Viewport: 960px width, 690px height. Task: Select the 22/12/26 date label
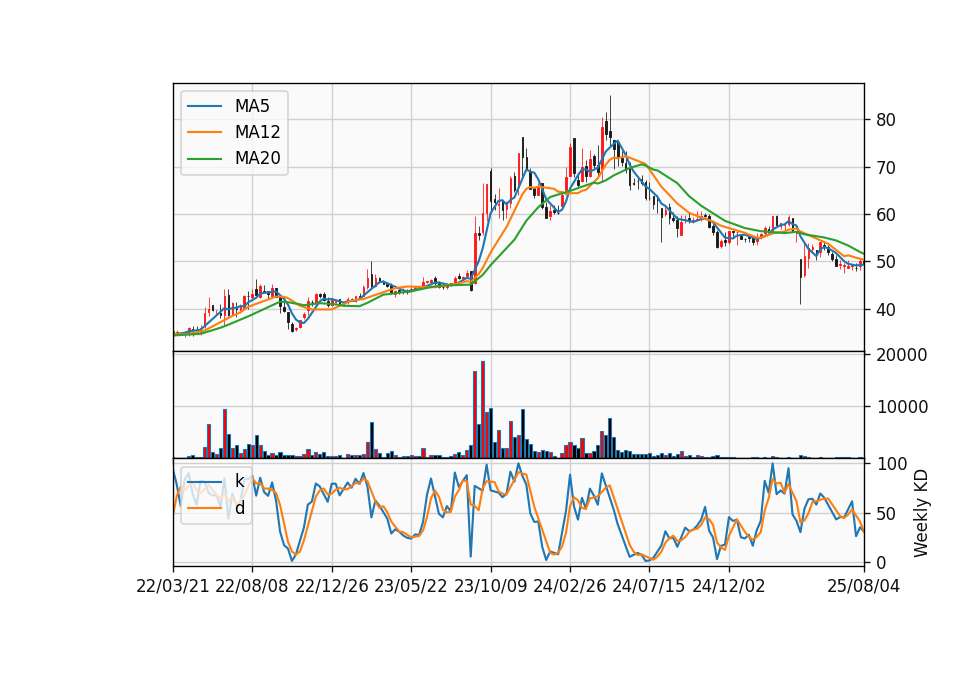point(332,586)
